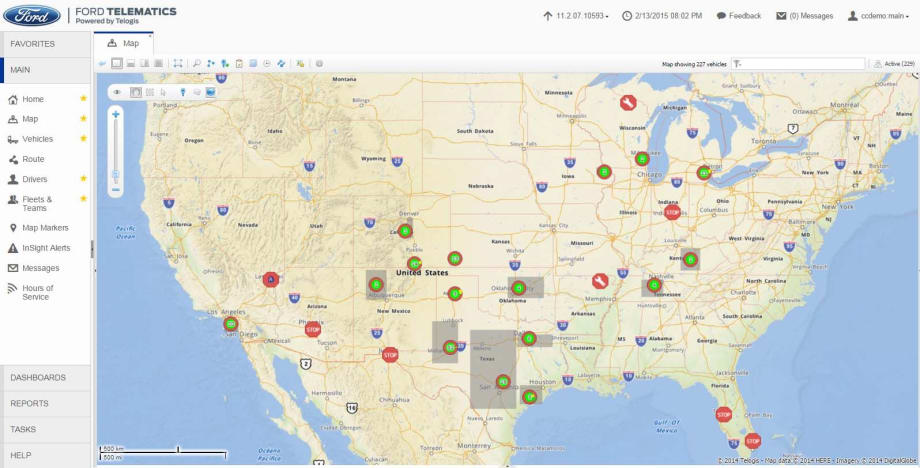Switch to horizontal split layout icon
920x468 pixels.
pos(131,63)
